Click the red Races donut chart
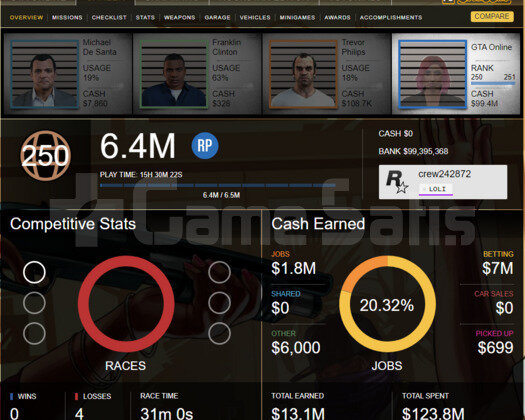 tap(126, 304)
